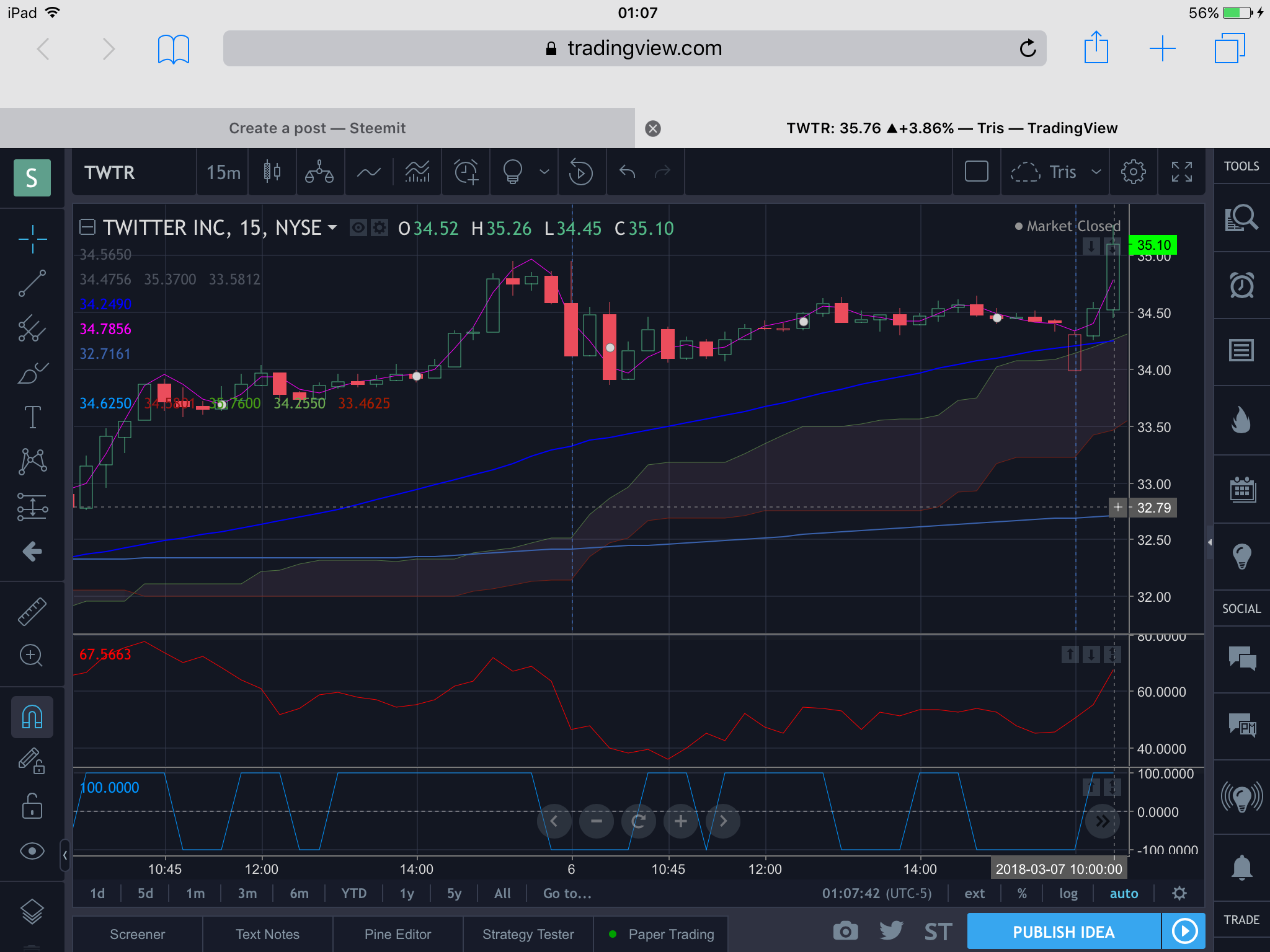Open the Strategy Tester tab

pos(528,933)
